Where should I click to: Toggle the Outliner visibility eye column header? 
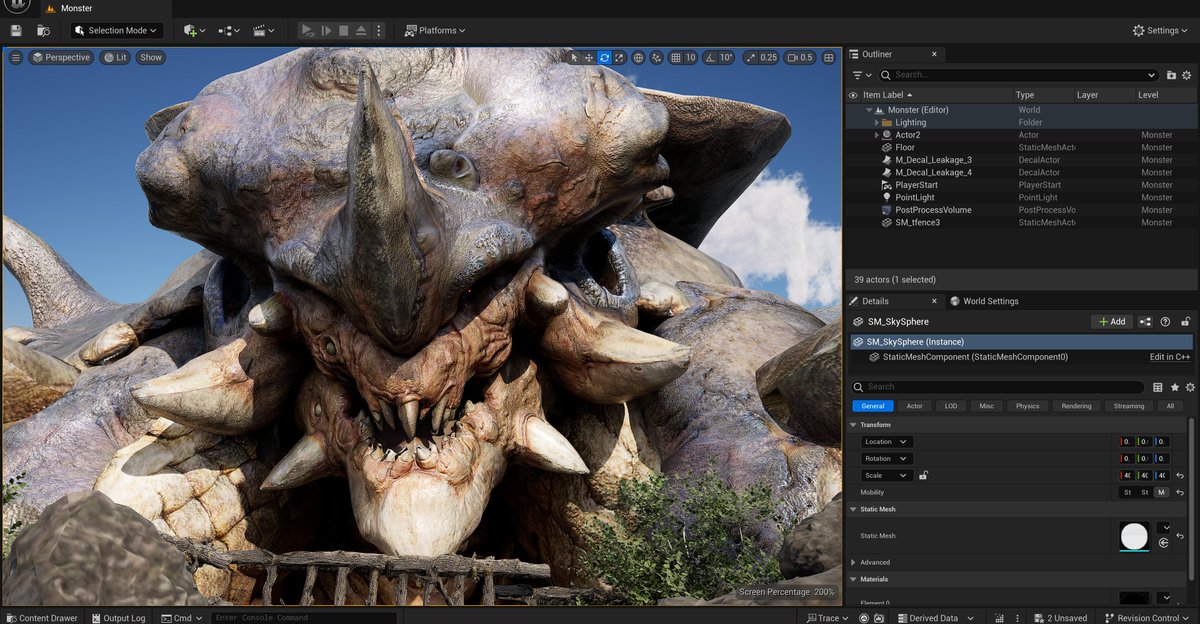854,95
